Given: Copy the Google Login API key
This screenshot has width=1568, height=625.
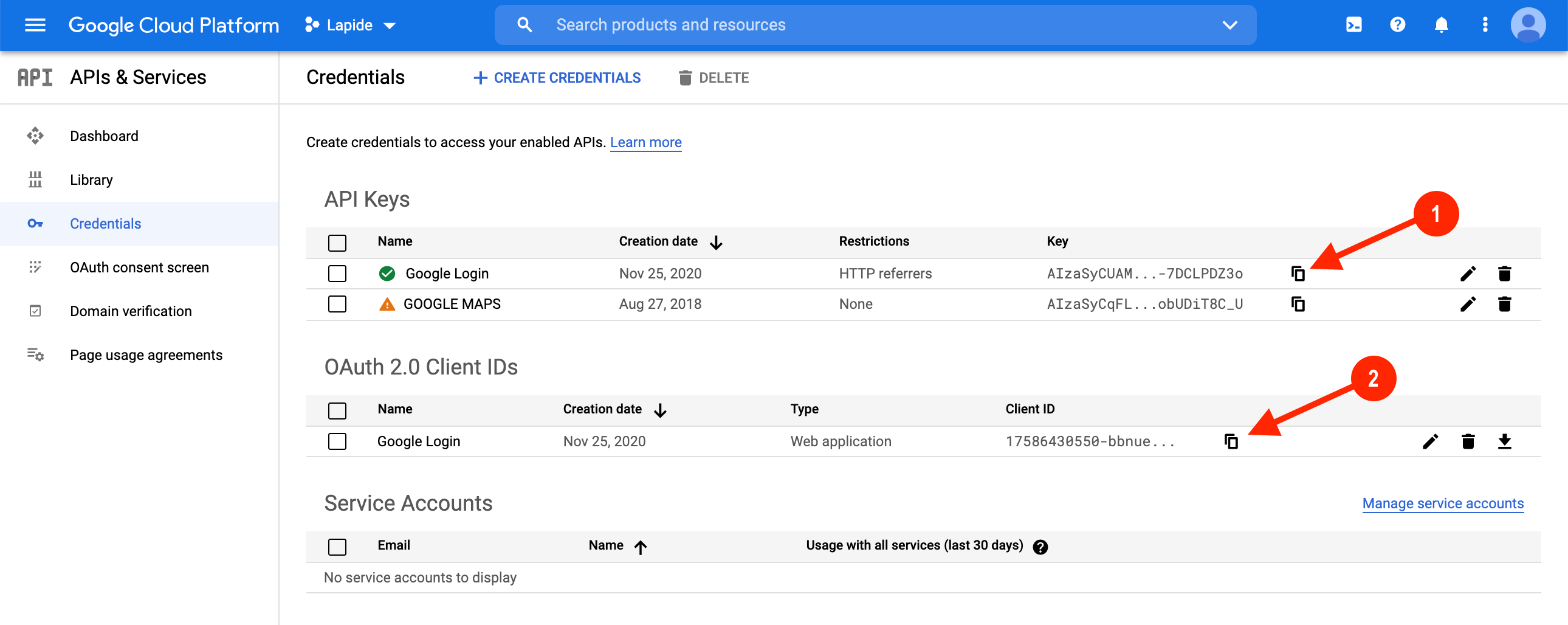Looking at the screenshot, I should (1298, 274).
